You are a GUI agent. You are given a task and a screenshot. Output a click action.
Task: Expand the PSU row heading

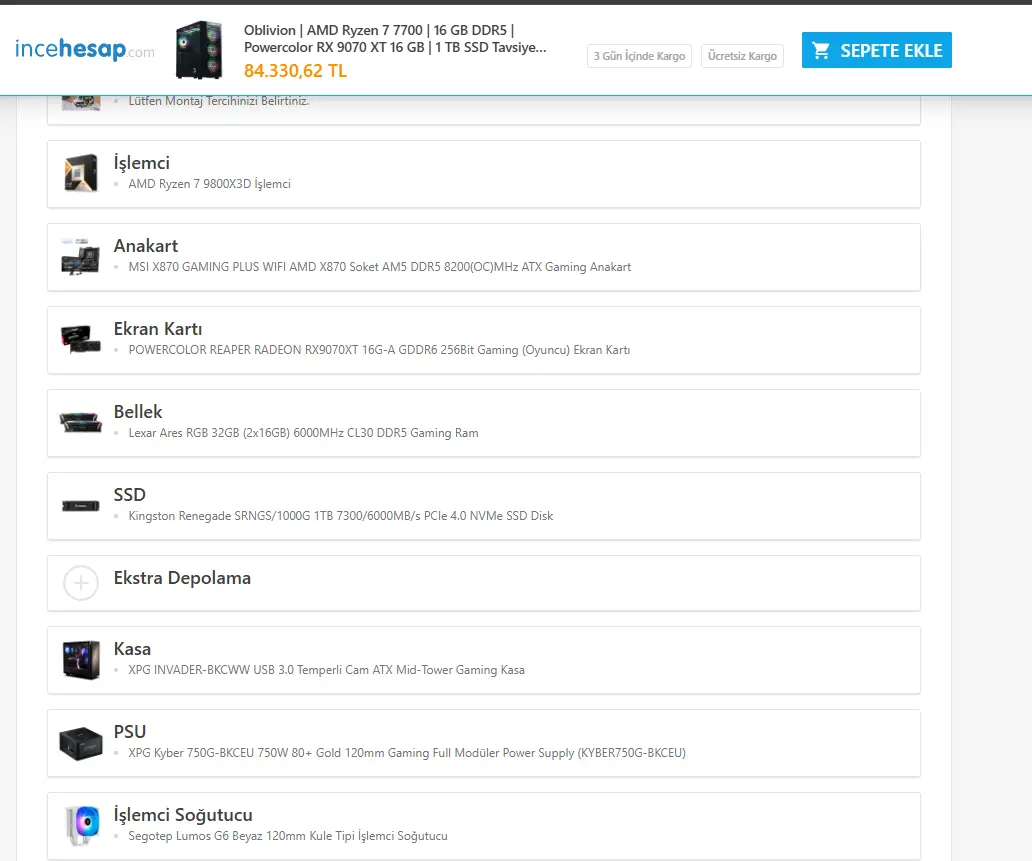click(x=129, y=731)
